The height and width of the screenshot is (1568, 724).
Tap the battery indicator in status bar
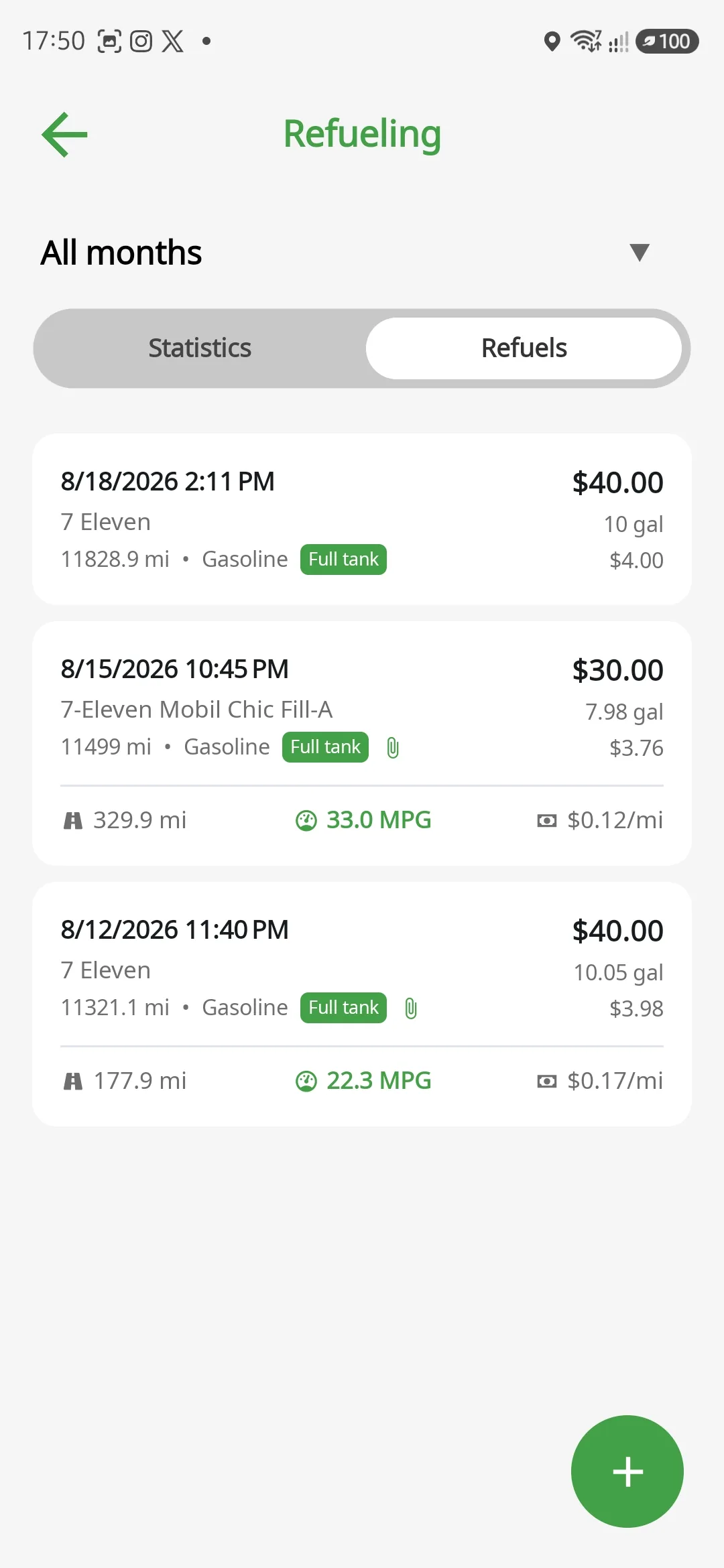click(667, 42)
